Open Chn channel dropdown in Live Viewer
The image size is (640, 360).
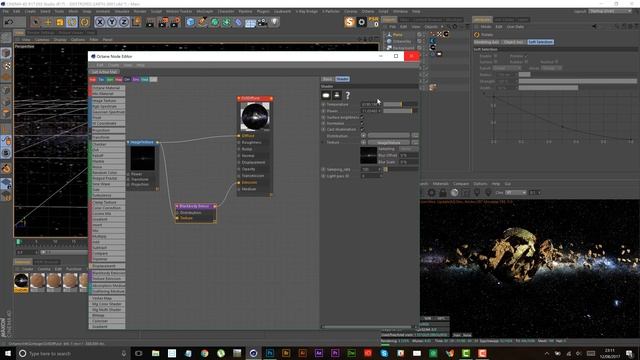click(x=516, y=193)
